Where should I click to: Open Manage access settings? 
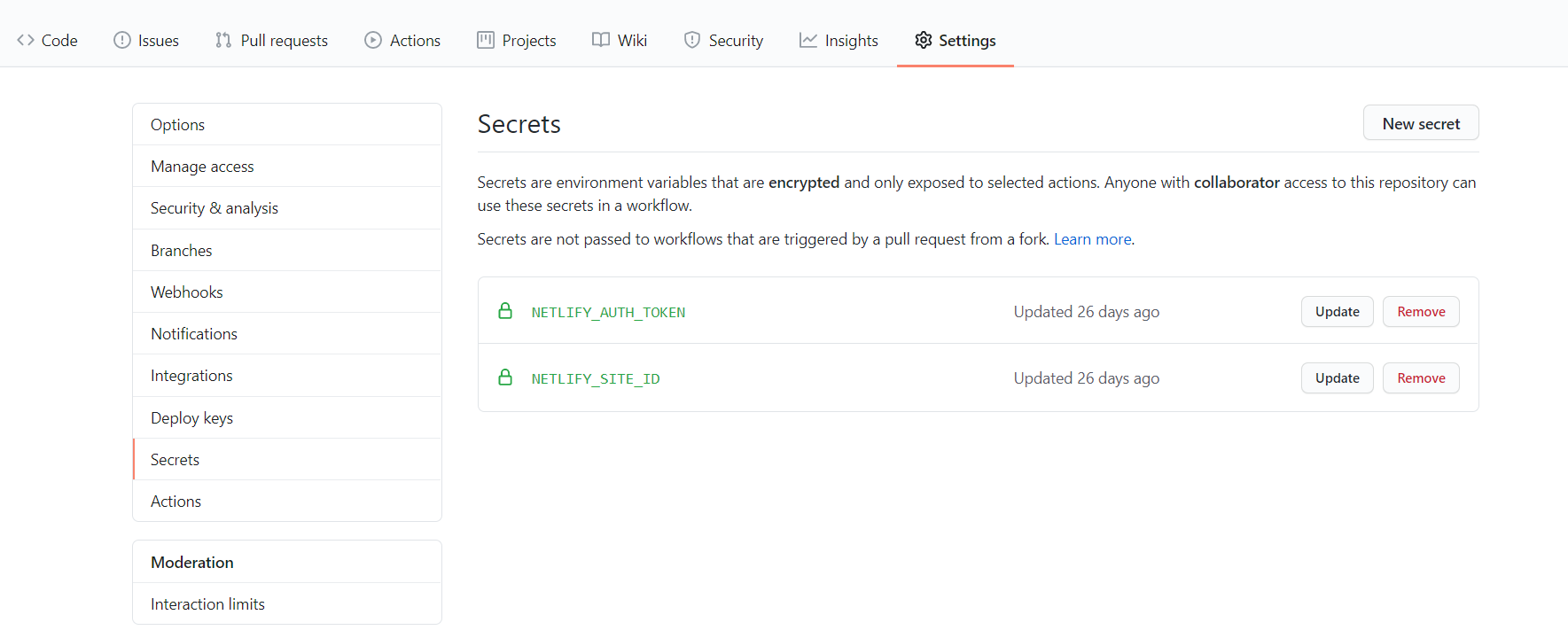pyautogui.click(x=202, y=166)
